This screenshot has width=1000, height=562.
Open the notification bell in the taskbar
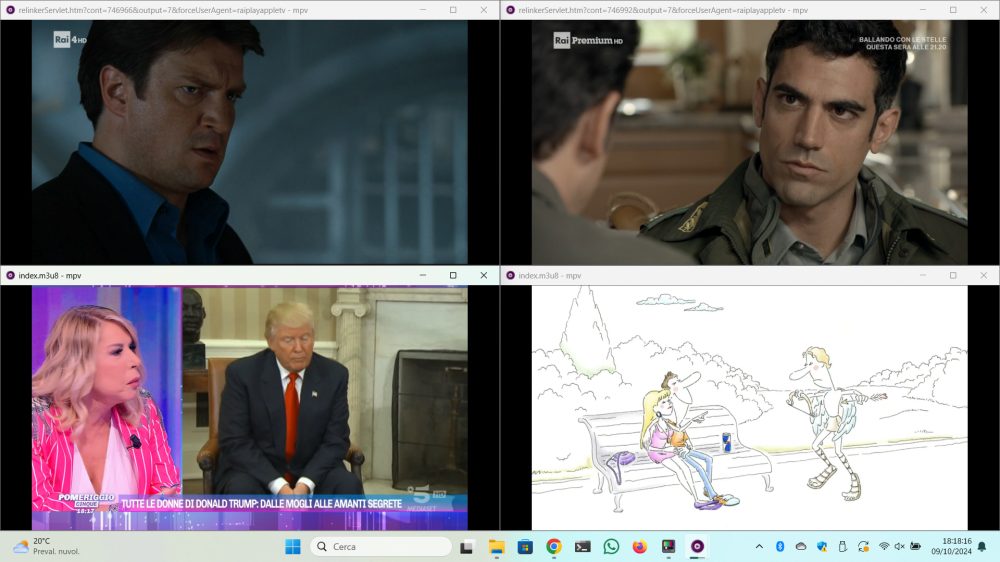coord(982,547)
